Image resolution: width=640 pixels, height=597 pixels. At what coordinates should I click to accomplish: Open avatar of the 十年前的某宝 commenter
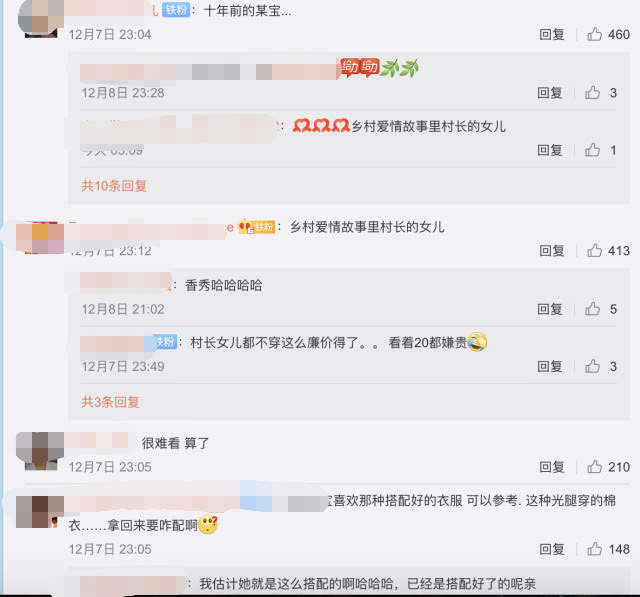point(41,19)
